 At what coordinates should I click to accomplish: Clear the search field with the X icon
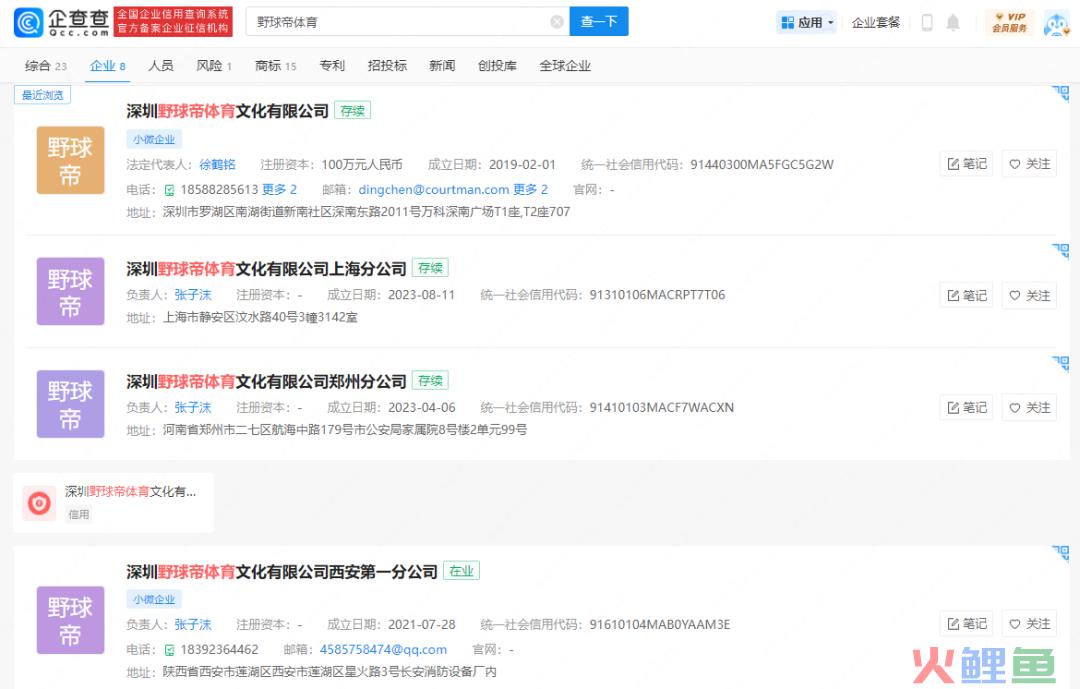pos(557,22)
